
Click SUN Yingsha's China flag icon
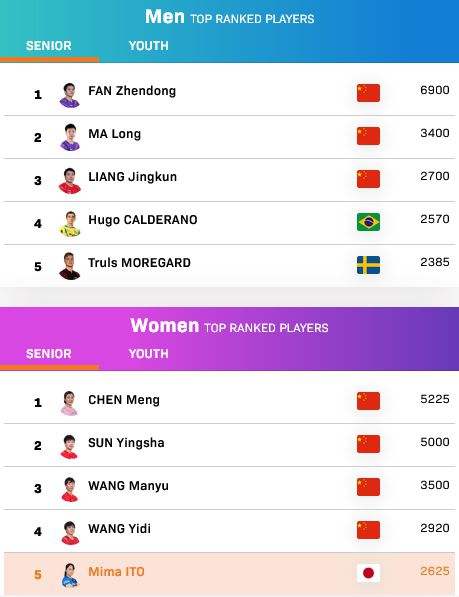(x=368, y=444)
